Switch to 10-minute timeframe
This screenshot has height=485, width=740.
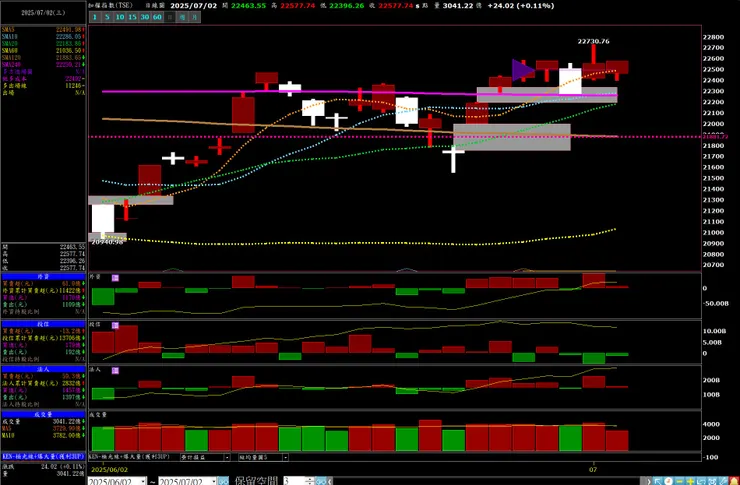click(120, 17)
